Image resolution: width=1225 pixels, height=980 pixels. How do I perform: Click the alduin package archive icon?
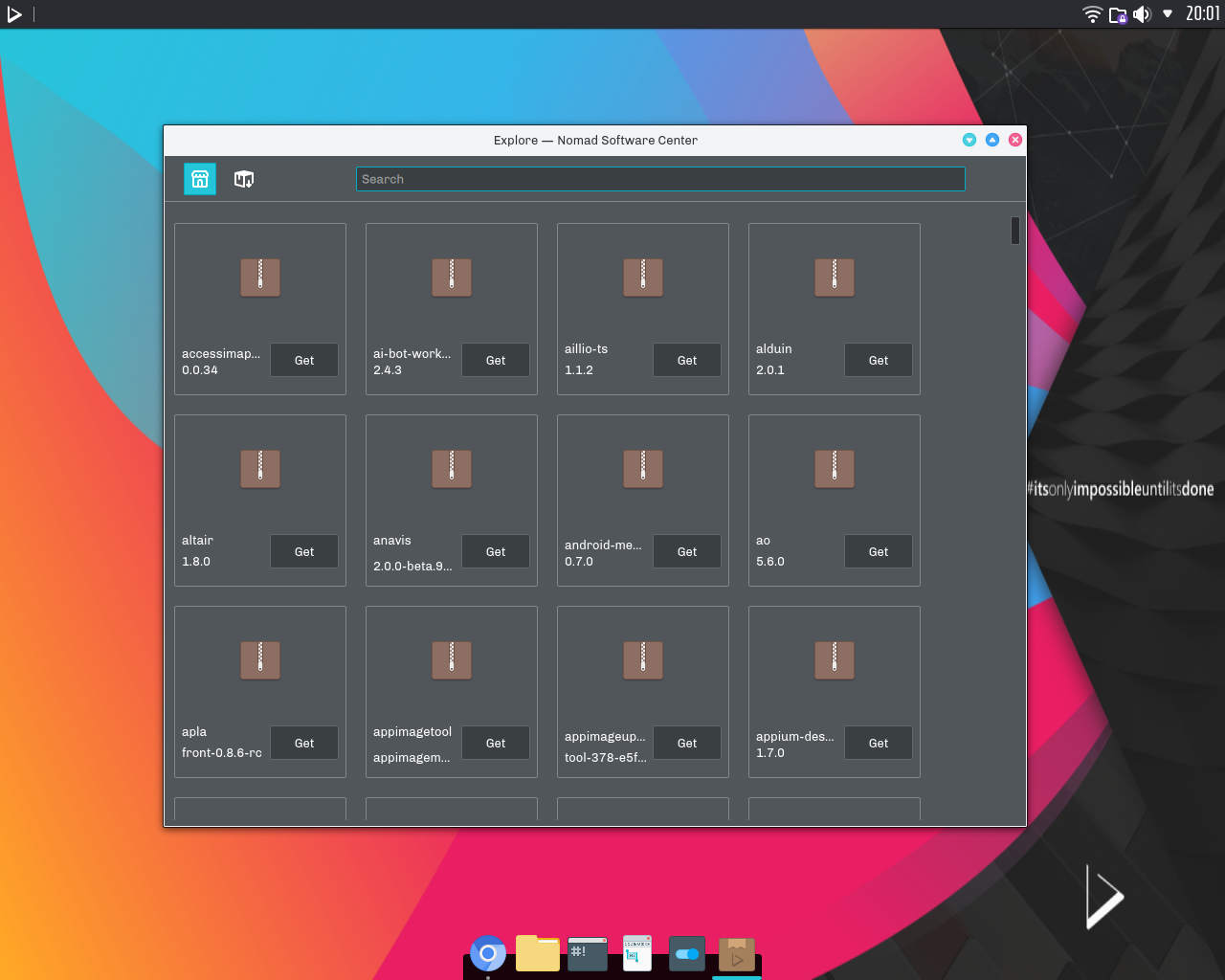tap(835, 278)
